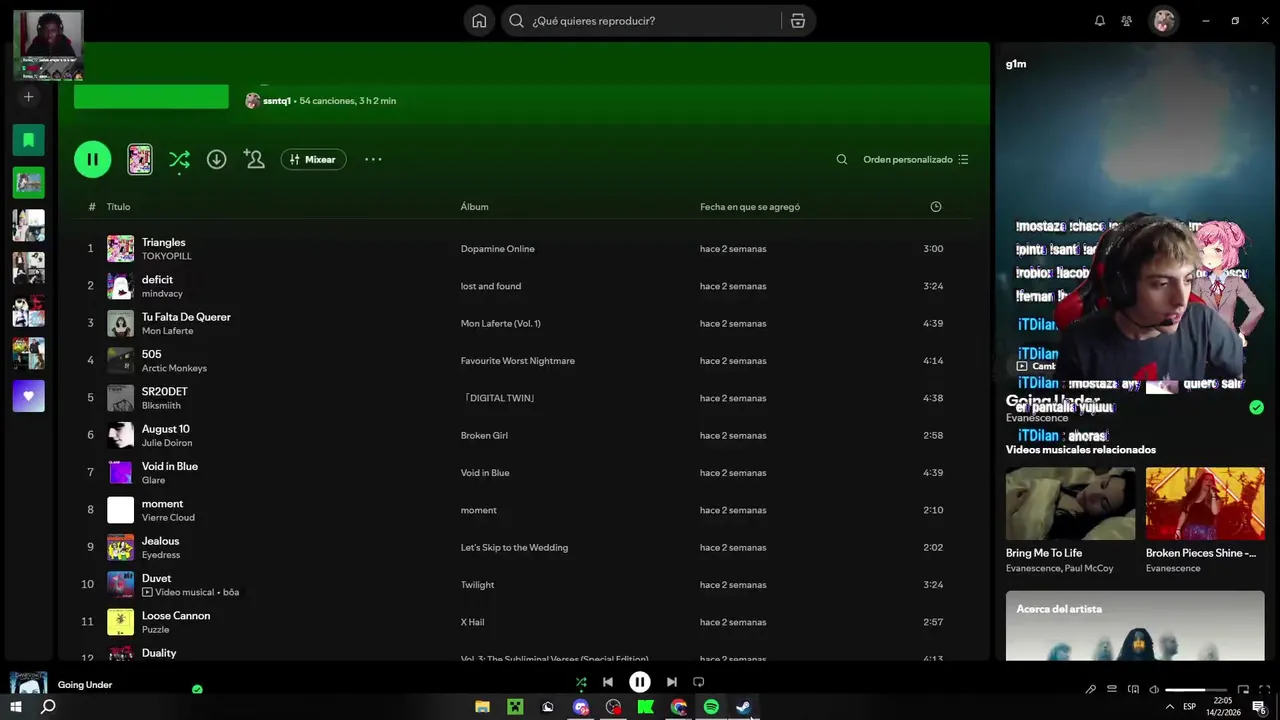The height and width of the screenshot is (720, 1280).
Task: Open Steam from the taskbar
Action: [744, 707]
